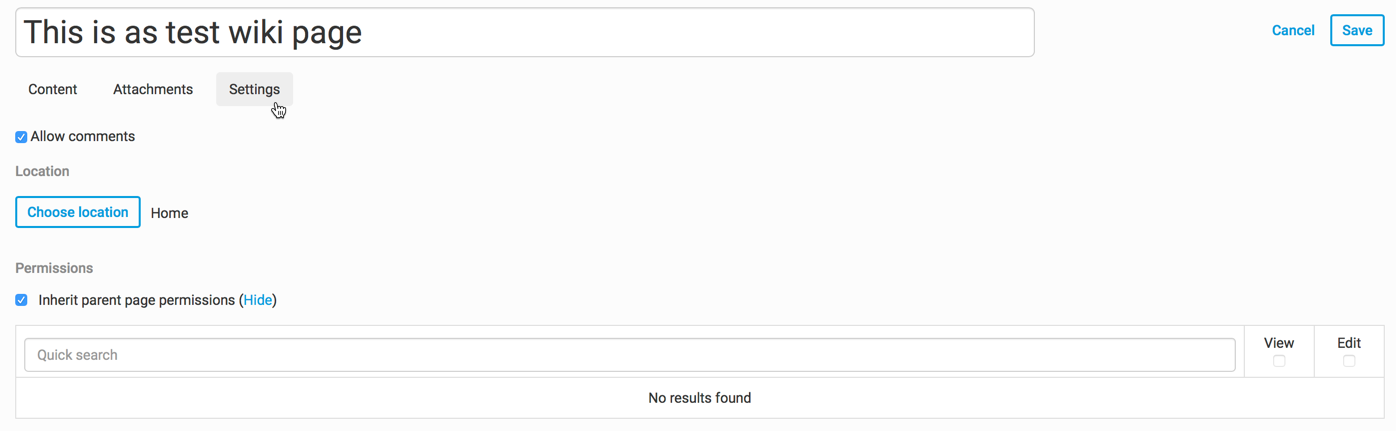Viewport: 1396px width, 431px height.
Task: Click the View column header label
Action: [x=1279, y=343]
